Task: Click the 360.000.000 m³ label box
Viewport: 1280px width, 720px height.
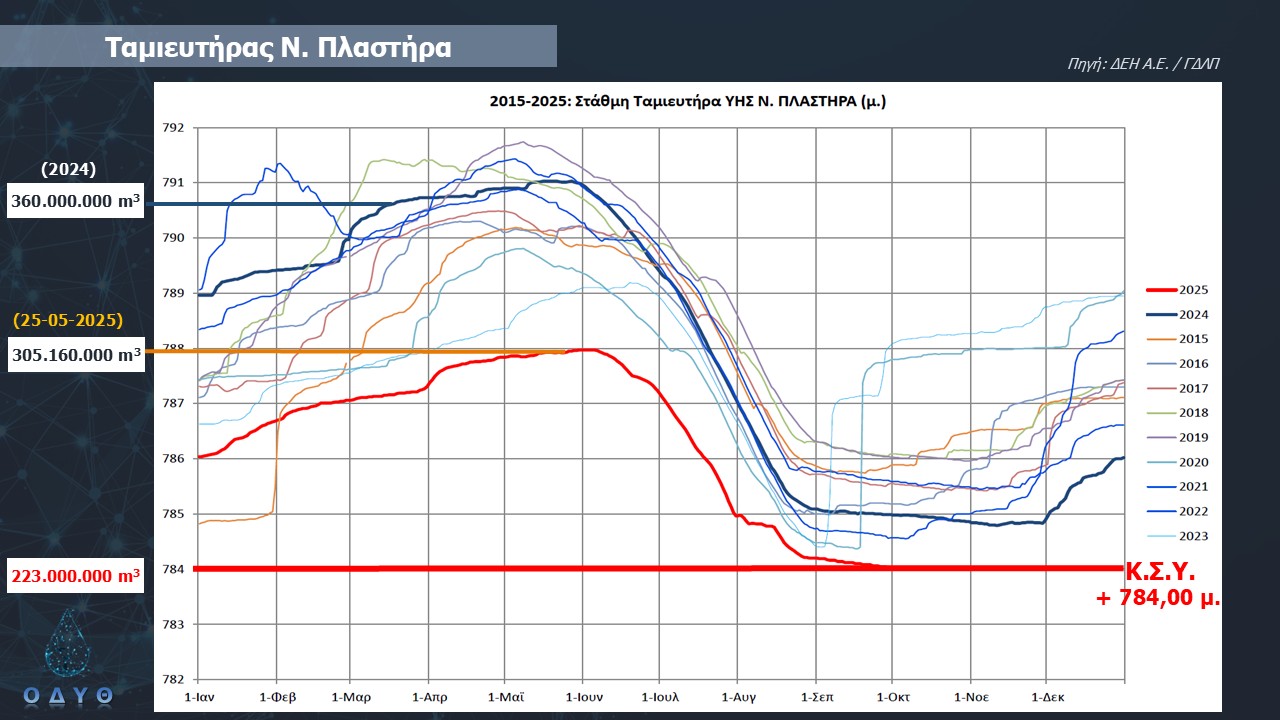Action: (x=75, y=201)
